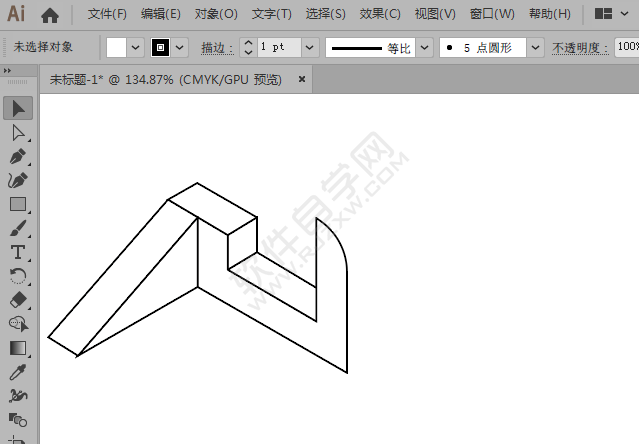This screenshot has width=639, height=444.
Task: Select the Eraser tool
Action: coord(18,300)
